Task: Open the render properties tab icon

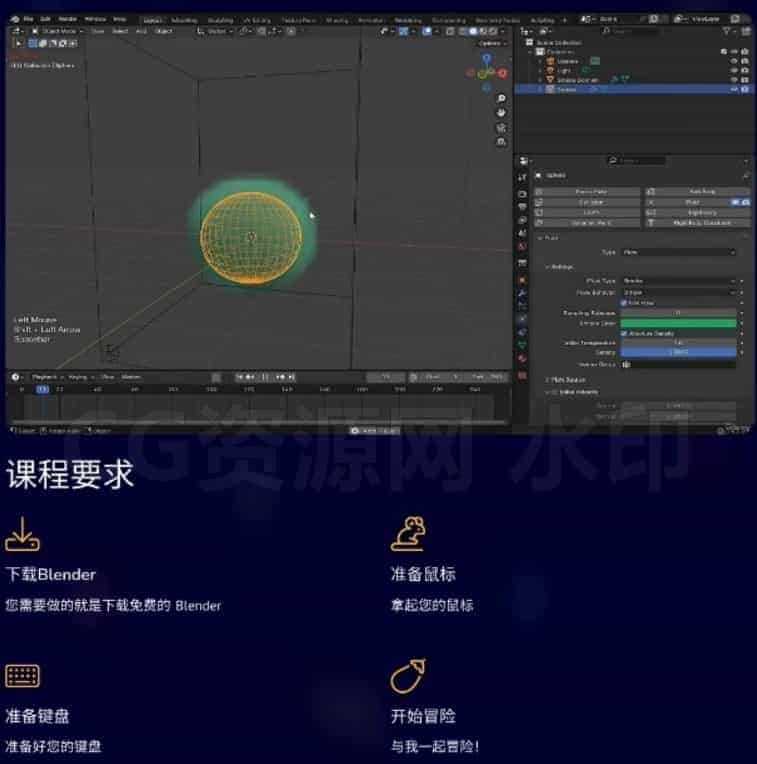Action: (522, 193)
